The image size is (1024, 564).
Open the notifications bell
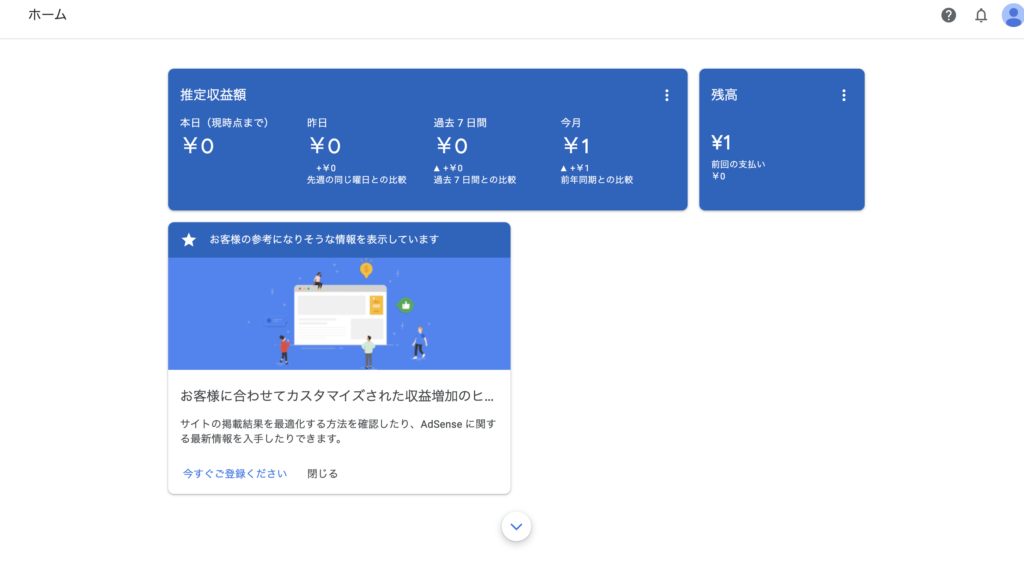click(x=981, y=15)
